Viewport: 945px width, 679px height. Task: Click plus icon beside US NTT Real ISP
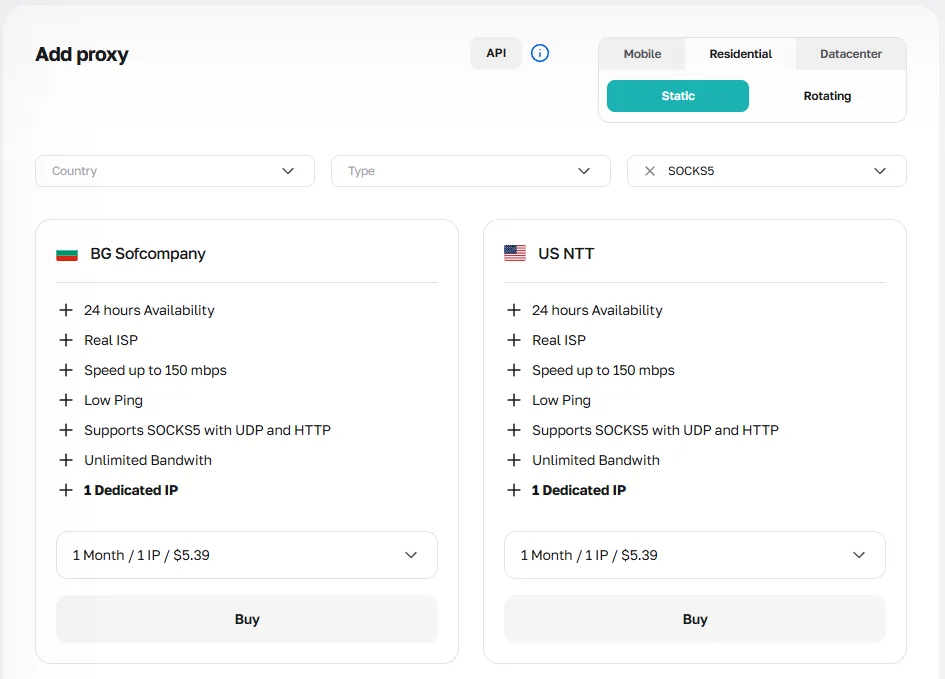(x=513, y=340)
